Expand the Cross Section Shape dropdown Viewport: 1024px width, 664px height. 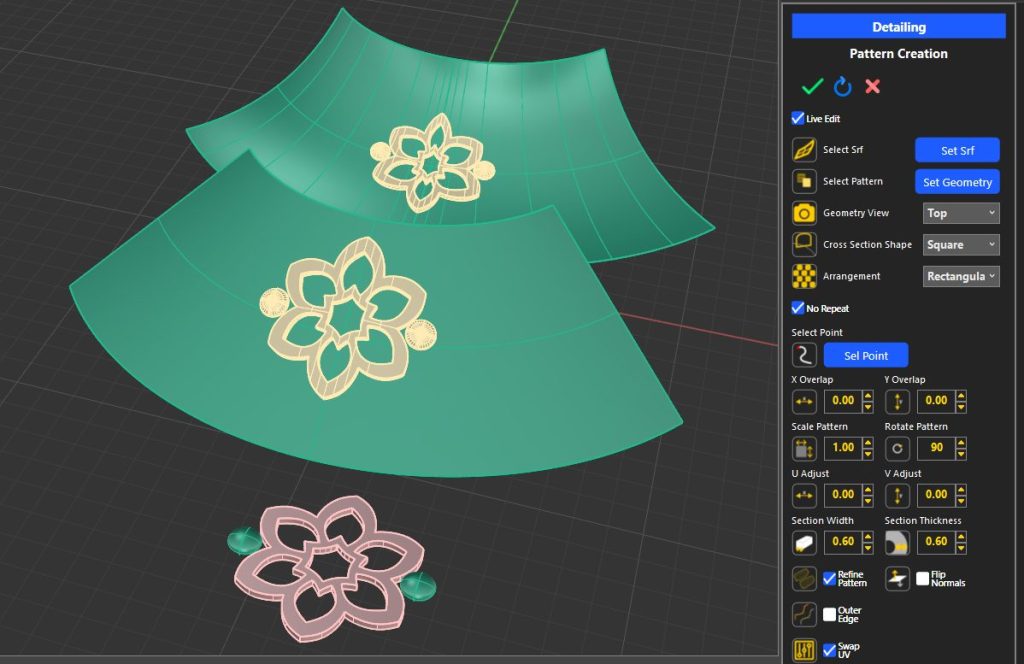coord(961,245)
